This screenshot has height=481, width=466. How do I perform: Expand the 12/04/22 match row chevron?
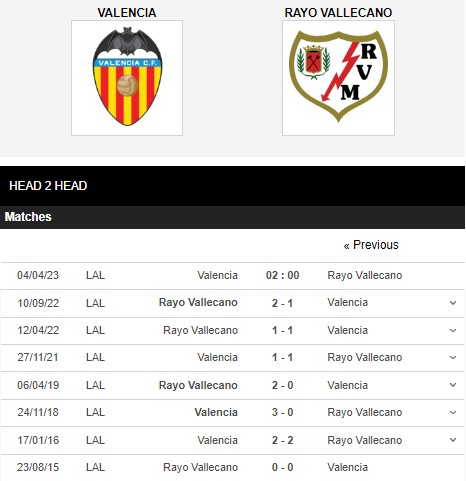click(453, 330)
